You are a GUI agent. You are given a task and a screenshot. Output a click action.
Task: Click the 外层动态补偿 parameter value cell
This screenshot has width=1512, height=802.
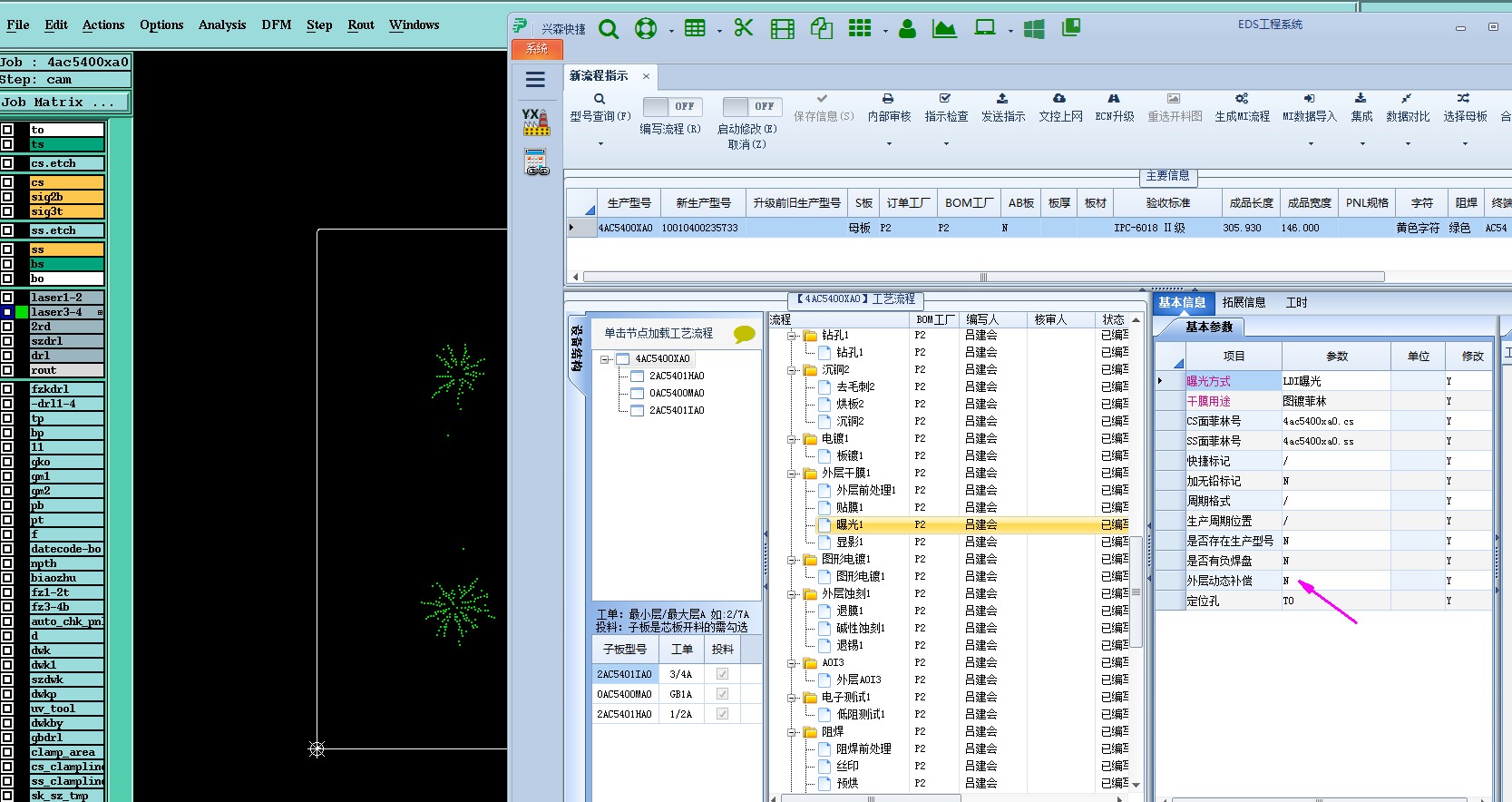(x=1335, y=581)
